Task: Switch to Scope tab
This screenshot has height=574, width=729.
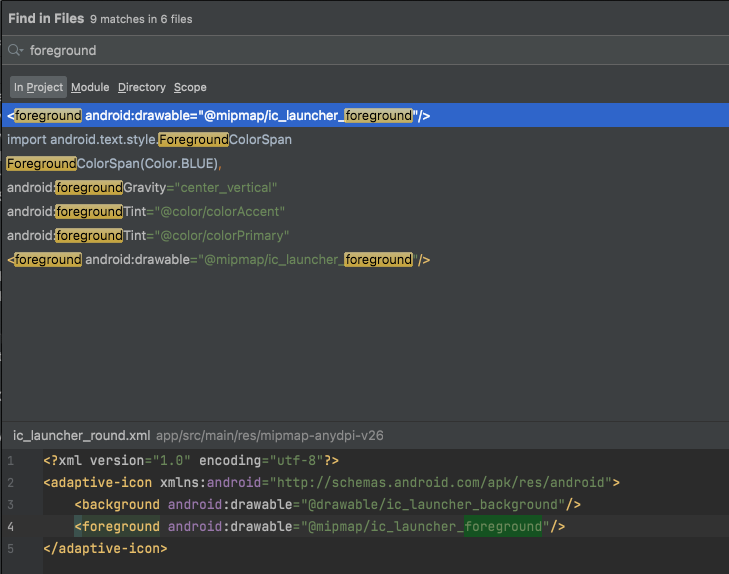Action: 190,87
